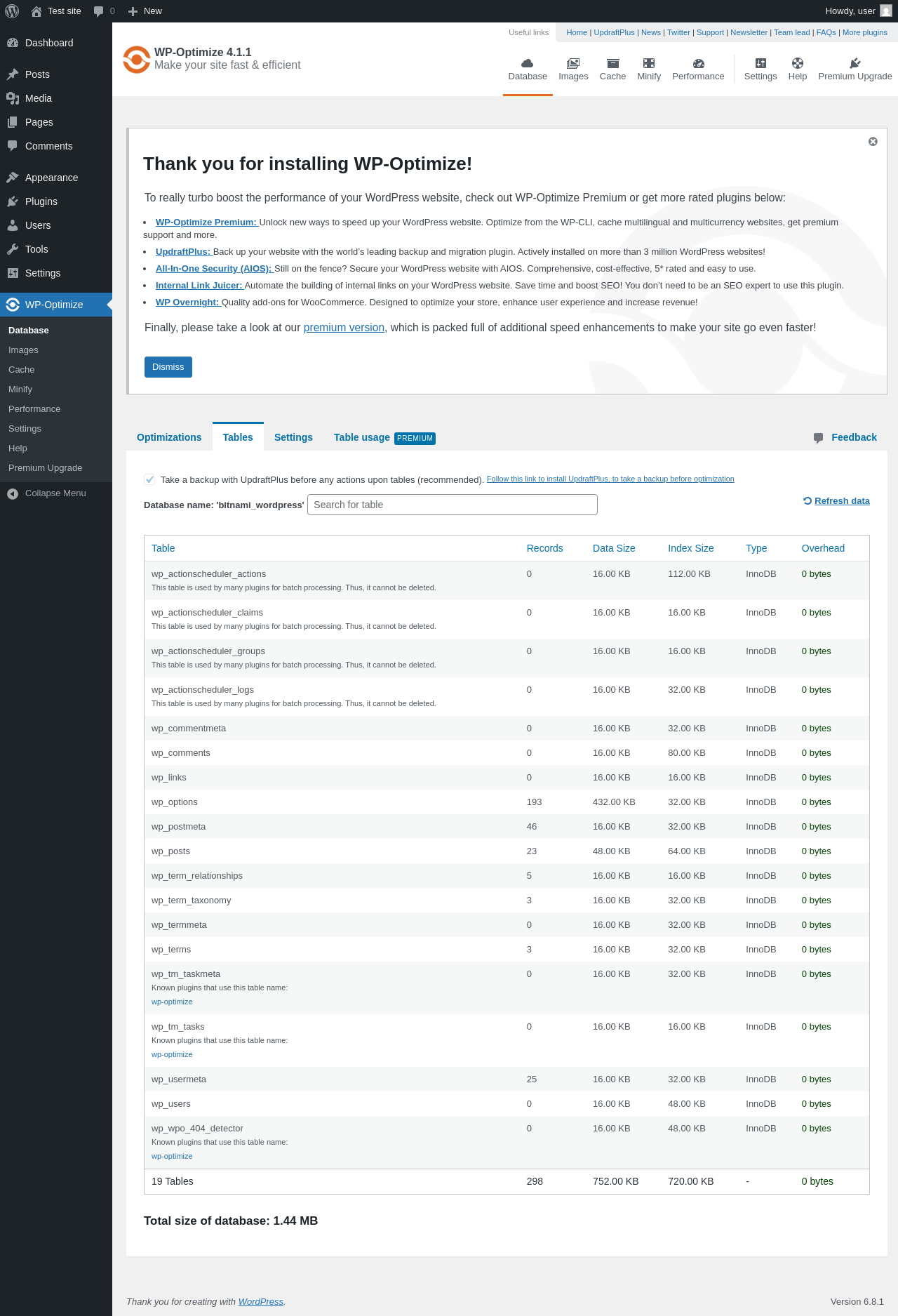Viewport: 898px width, 1316px height.
Task: Click the Collapse Menu arrow icon
Action: point(13,493)
